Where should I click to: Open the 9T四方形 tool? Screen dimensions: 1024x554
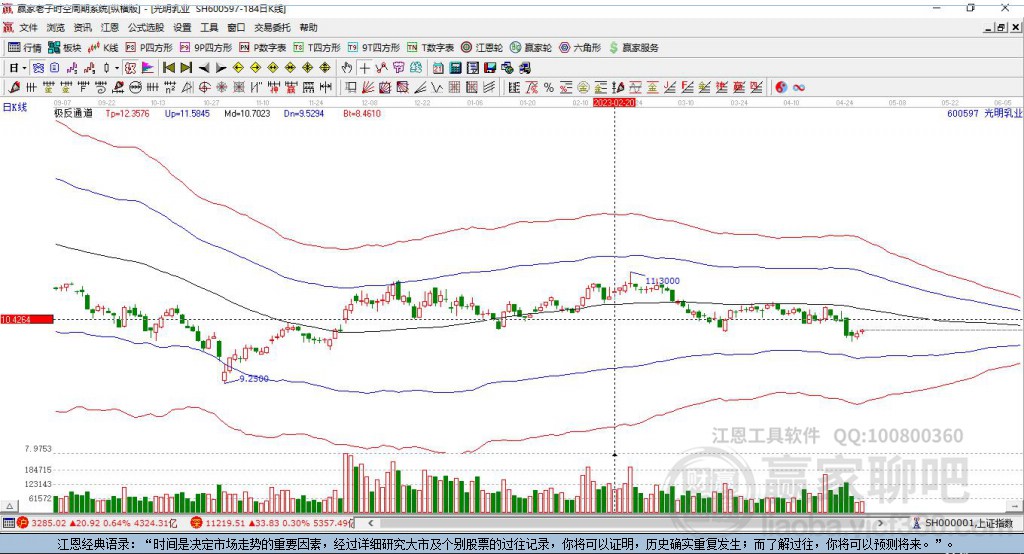[373, 48]
